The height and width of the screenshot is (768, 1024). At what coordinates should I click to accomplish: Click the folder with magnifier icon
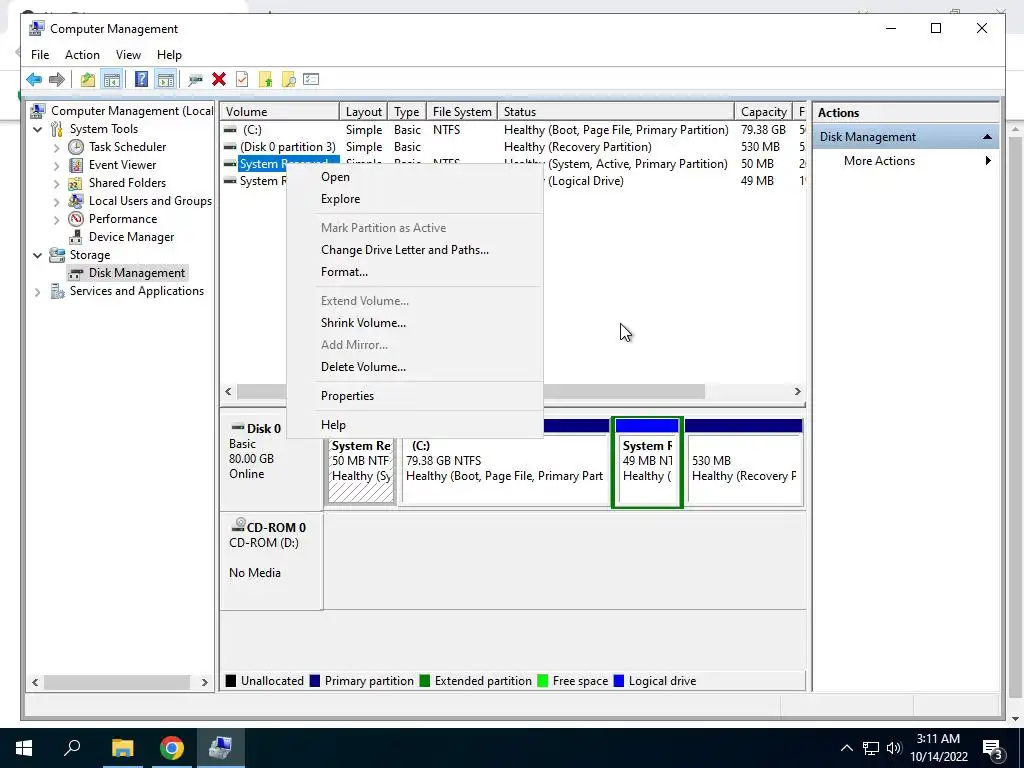pos(288,80)
